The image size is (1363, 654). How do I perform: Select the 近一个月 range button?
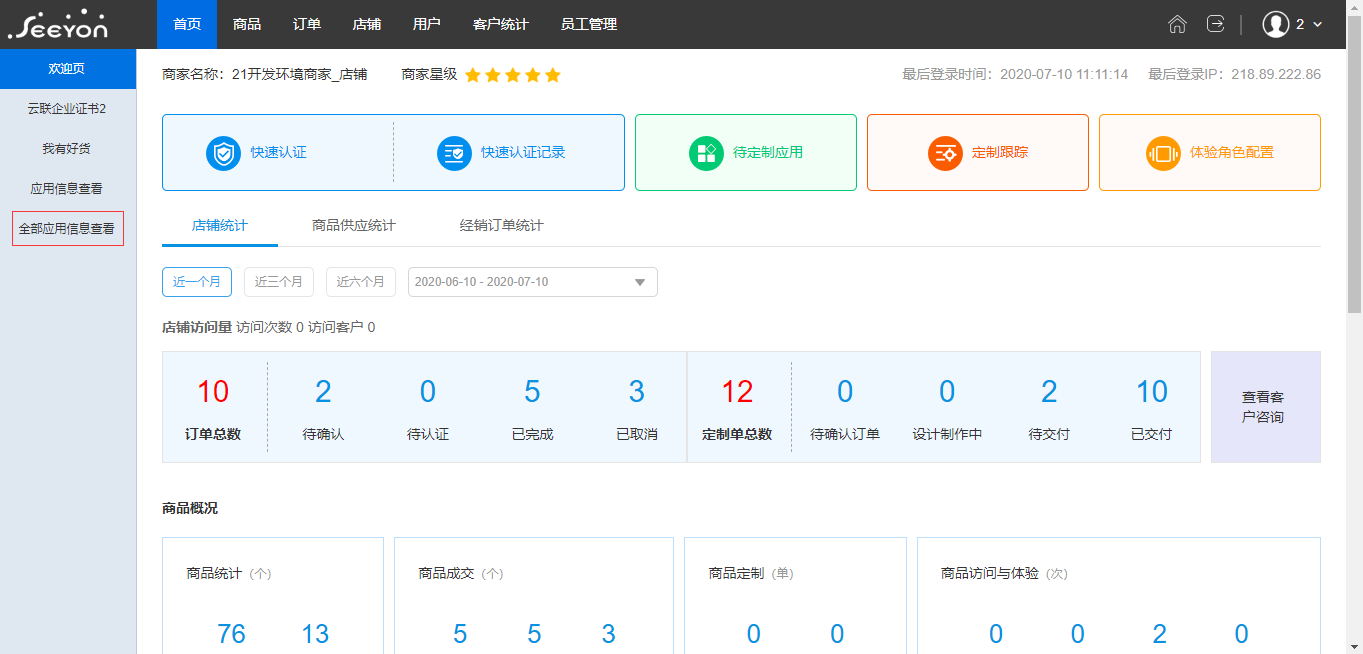[197, 282]
